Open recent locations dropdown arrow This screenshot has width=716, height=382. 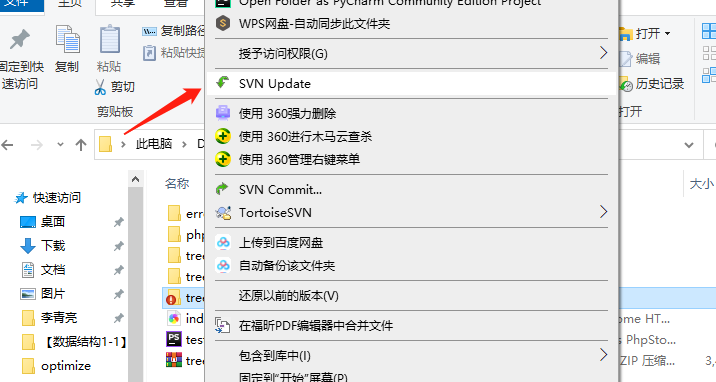60,145
